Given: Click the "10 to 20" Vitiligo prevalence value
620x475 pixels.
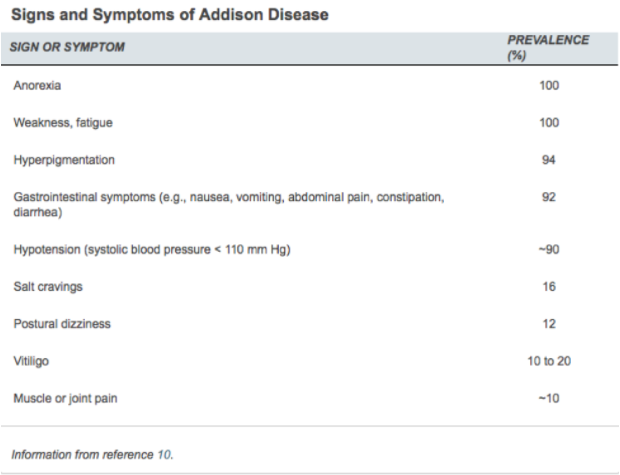Looking at the screenshot, I should click(x=548, y=361).
